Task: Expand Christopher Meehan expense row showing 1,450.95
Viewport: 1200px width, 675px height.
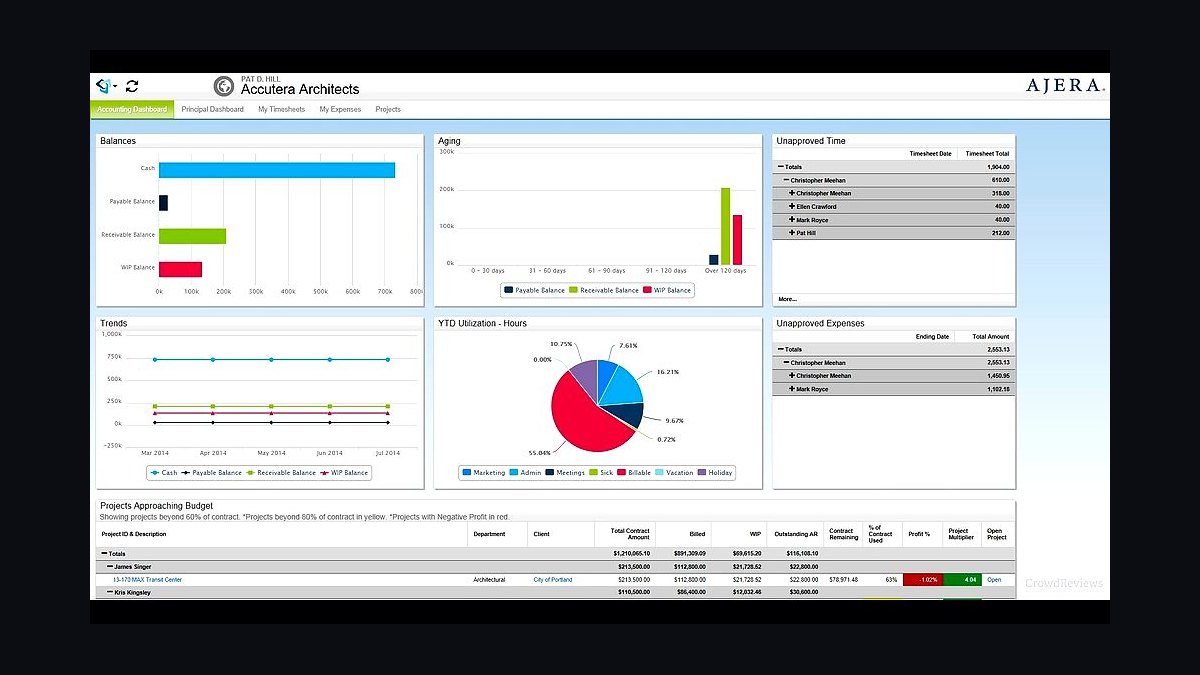Action: 792,376
